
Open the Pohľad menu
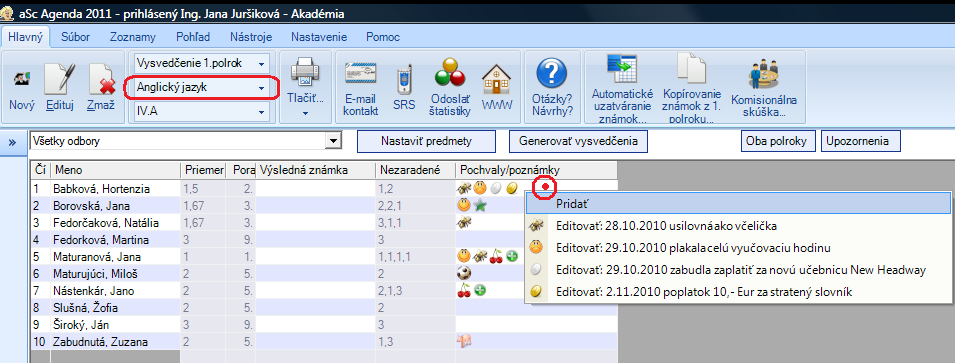pos(193,37)
